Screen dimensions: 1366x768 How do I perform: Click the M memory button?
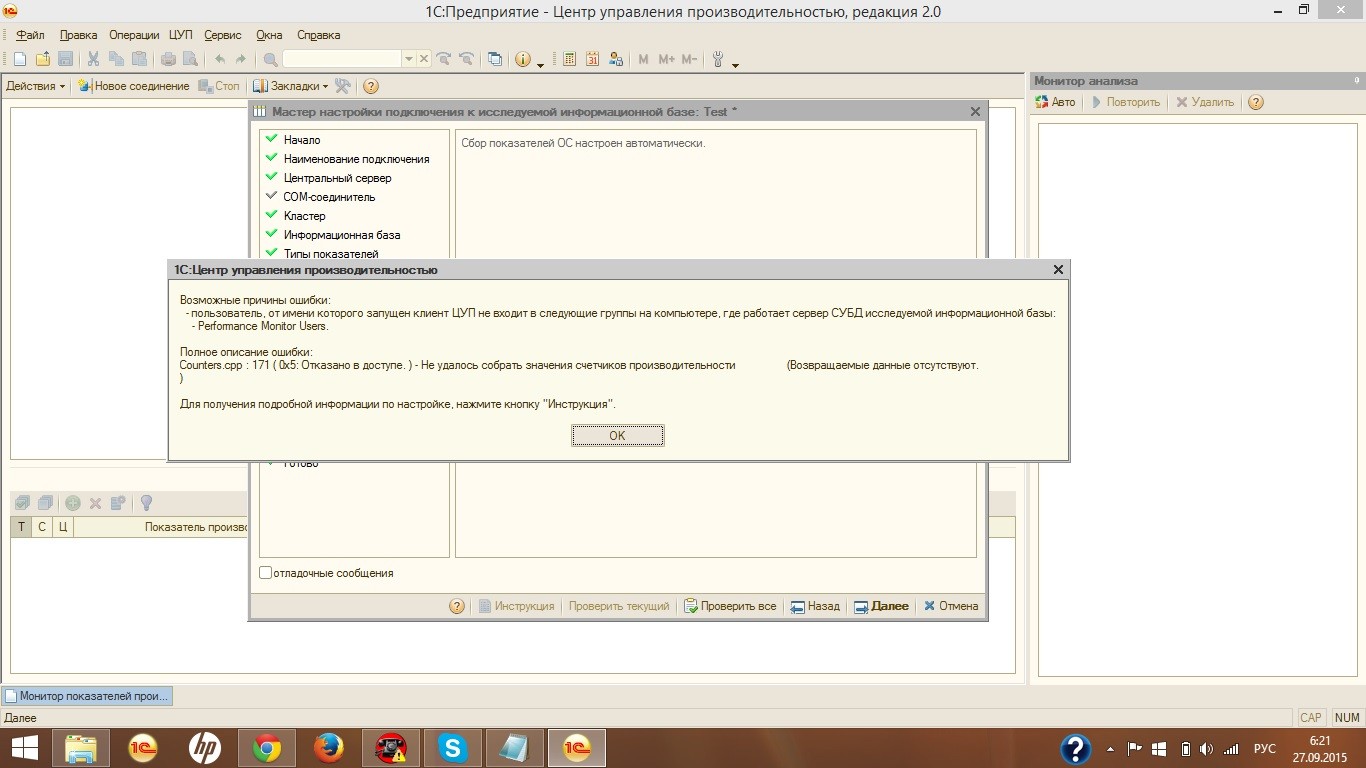tap(643, 59)
